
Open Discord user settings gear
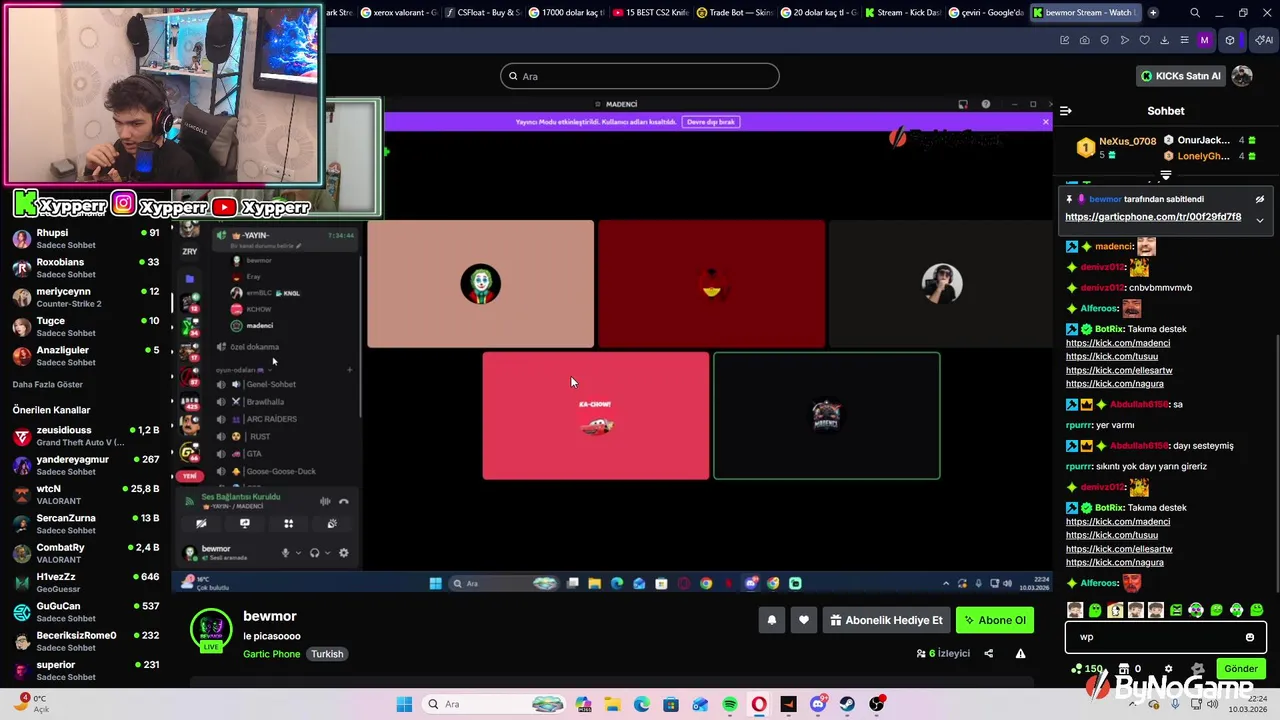[x=344, y=553]
